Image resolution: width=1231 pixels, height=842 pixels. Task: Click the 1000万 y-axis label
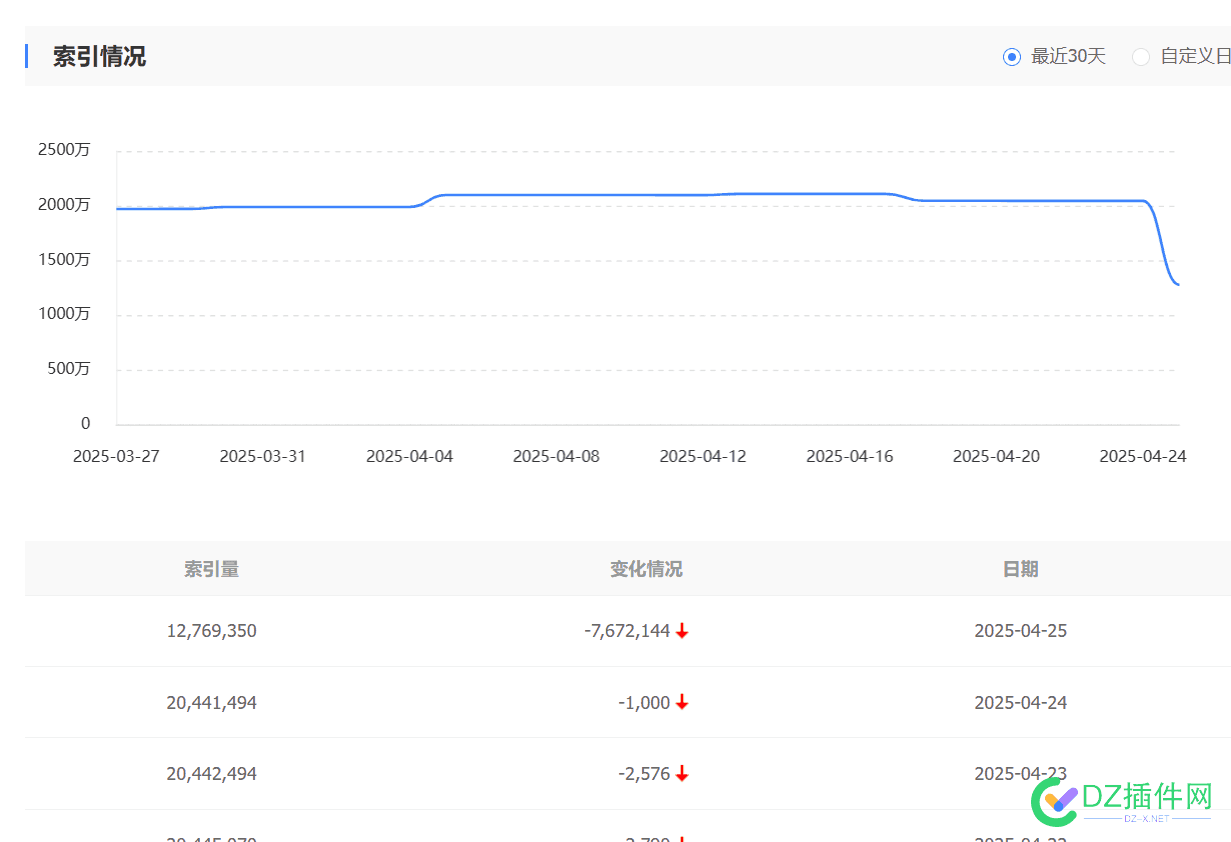(64, 314)
